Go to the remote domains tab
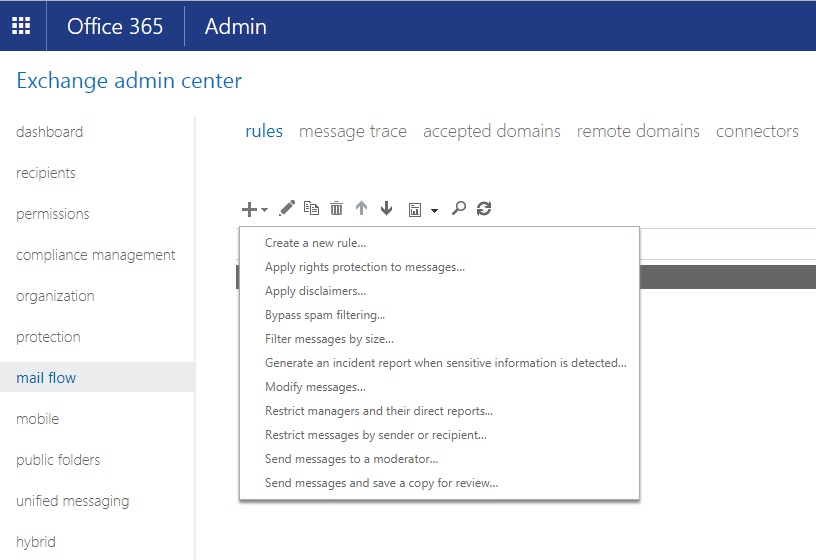The image size is (816, 560). 638,131
